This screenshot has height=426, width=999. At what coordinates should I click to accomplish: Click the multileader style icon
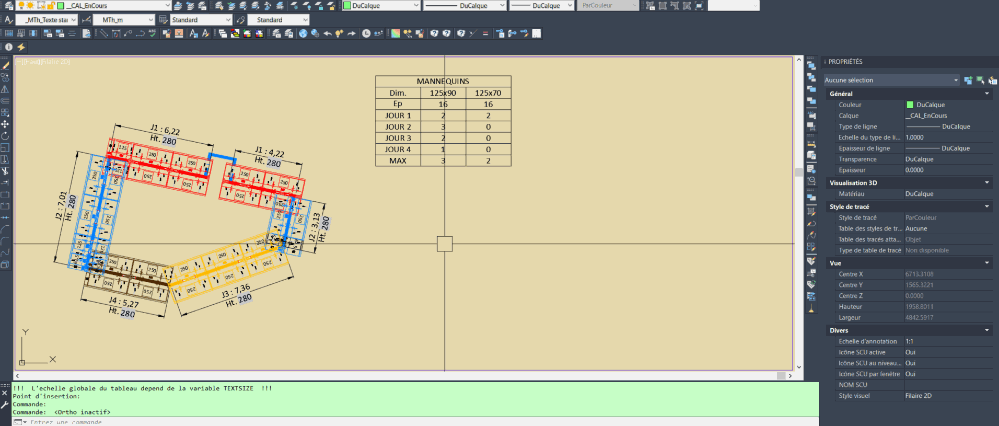[240, 20]
